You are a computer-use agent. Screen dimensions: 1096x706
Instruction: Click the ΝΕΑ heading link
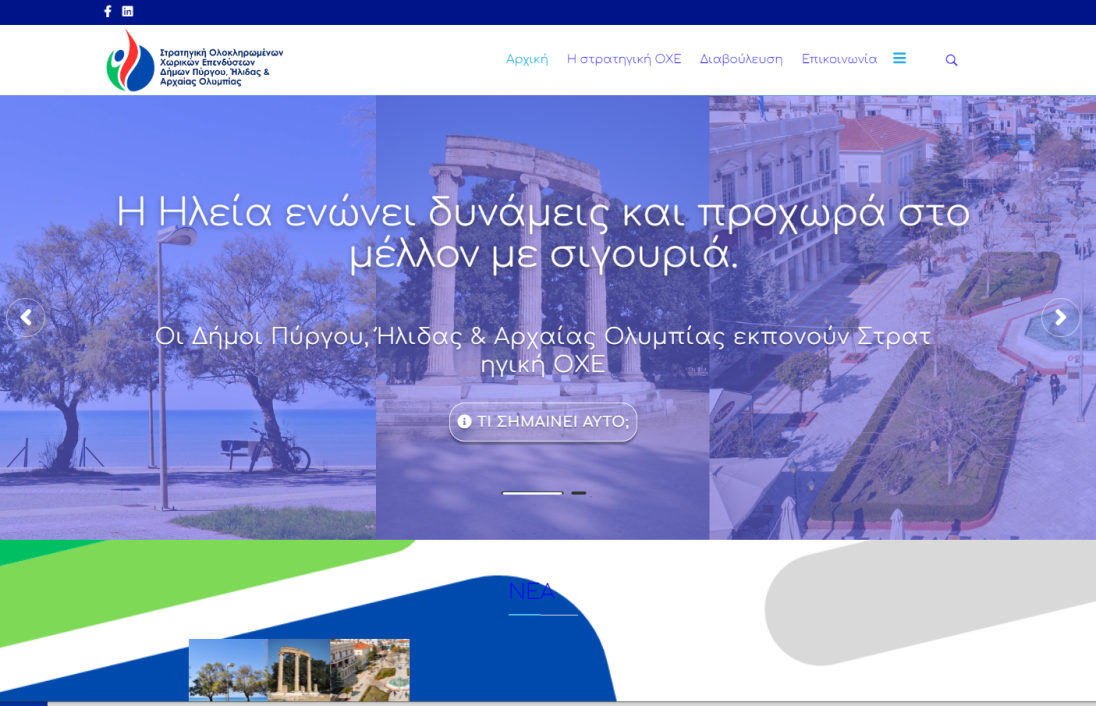pos(531,591)
